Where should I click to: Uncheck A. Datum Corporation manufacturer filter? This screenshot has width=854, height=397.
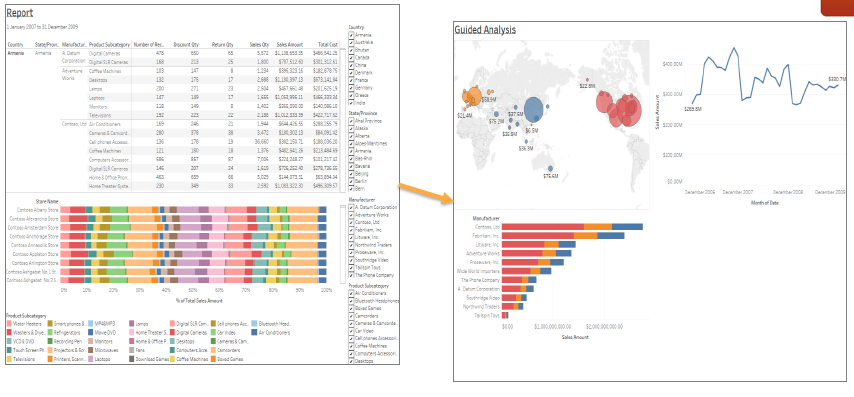(351, 207)
